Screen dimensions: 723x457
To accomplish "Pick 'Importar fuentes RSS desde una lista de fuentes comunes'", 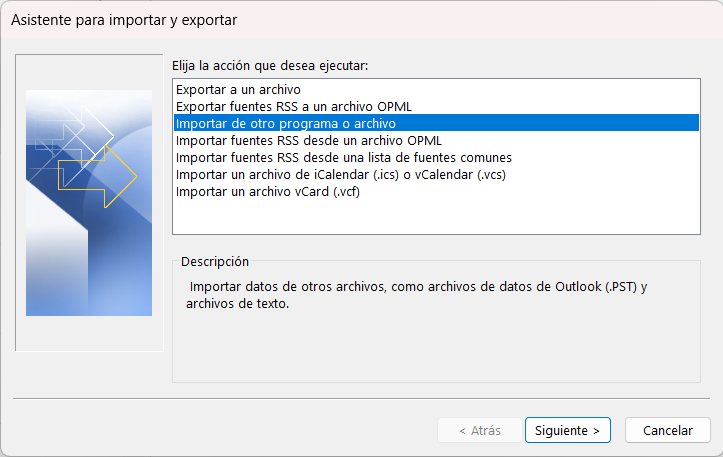I will (x=343, y=157).
